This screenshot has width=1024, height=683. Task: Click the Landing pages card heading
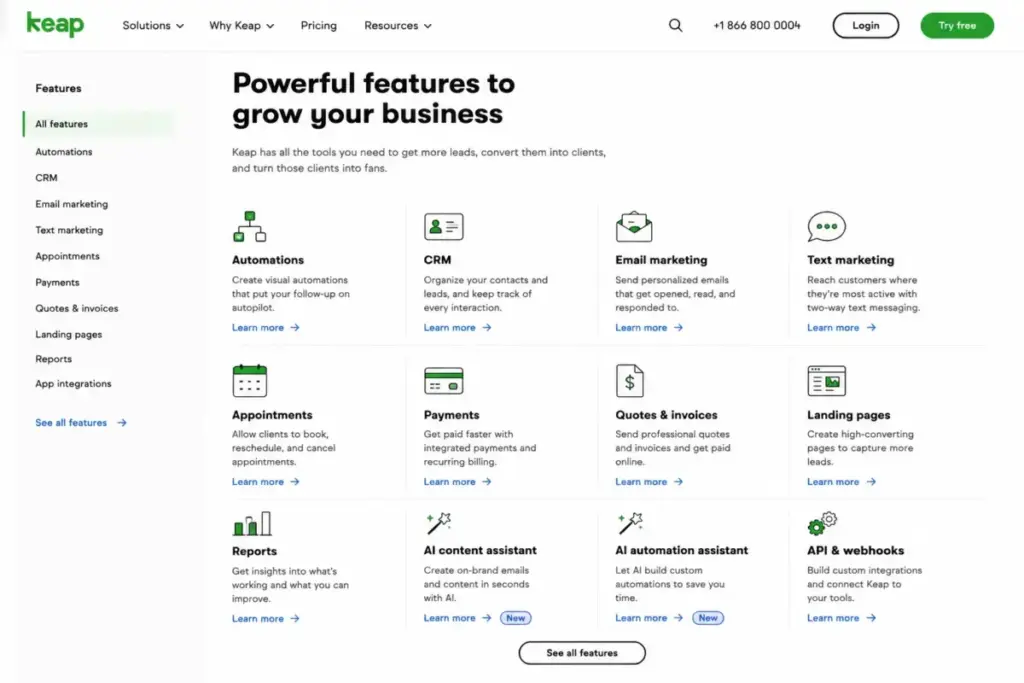[848, 415]
